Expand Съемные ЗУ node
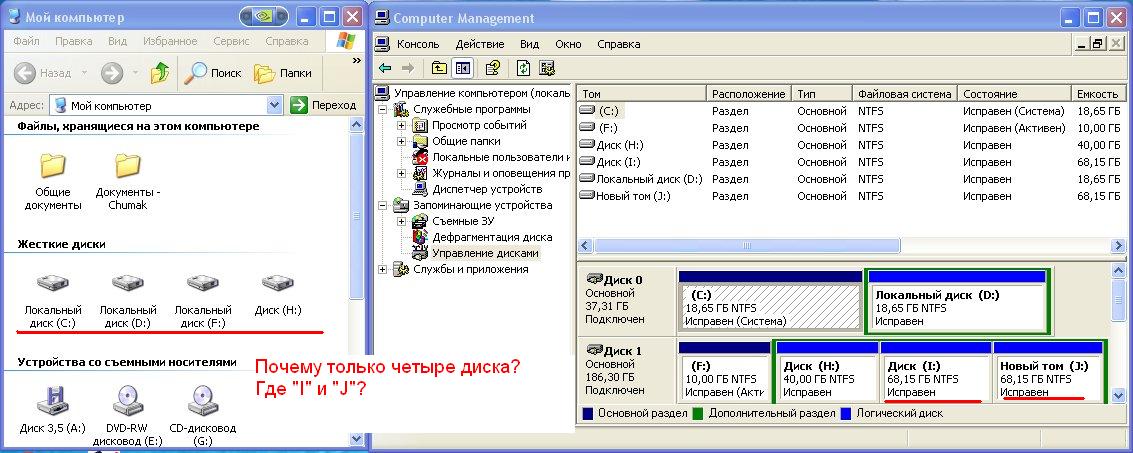The height and width of the screenshot is (453, 1133). [401, 221]
